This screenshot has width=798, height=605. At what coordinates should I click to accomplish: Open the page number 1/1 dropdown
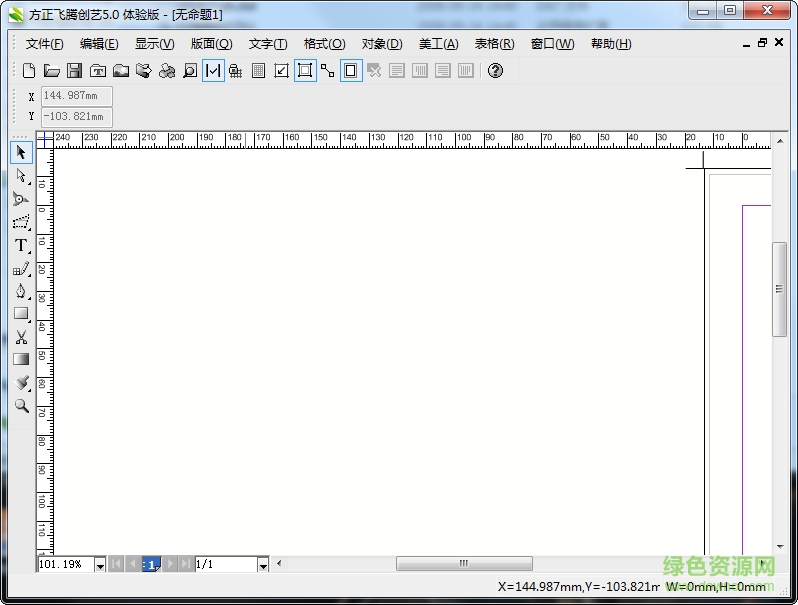click(263, 565)
